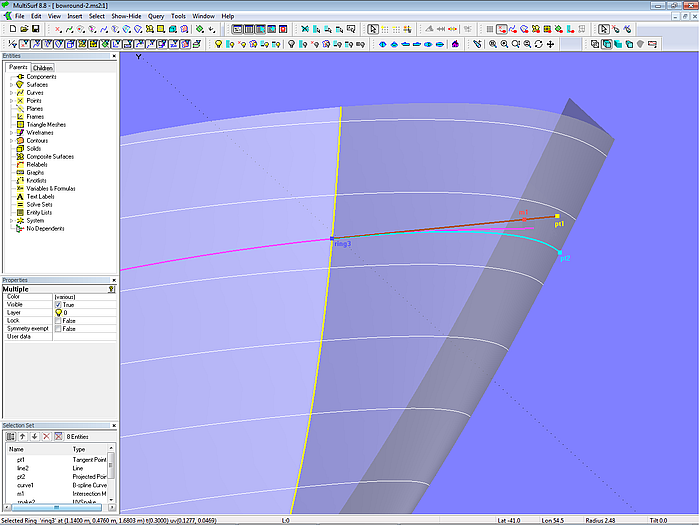Screen dimensions: 700x525
Task: Switch to the Children tab
Action: tap(43, 68)
